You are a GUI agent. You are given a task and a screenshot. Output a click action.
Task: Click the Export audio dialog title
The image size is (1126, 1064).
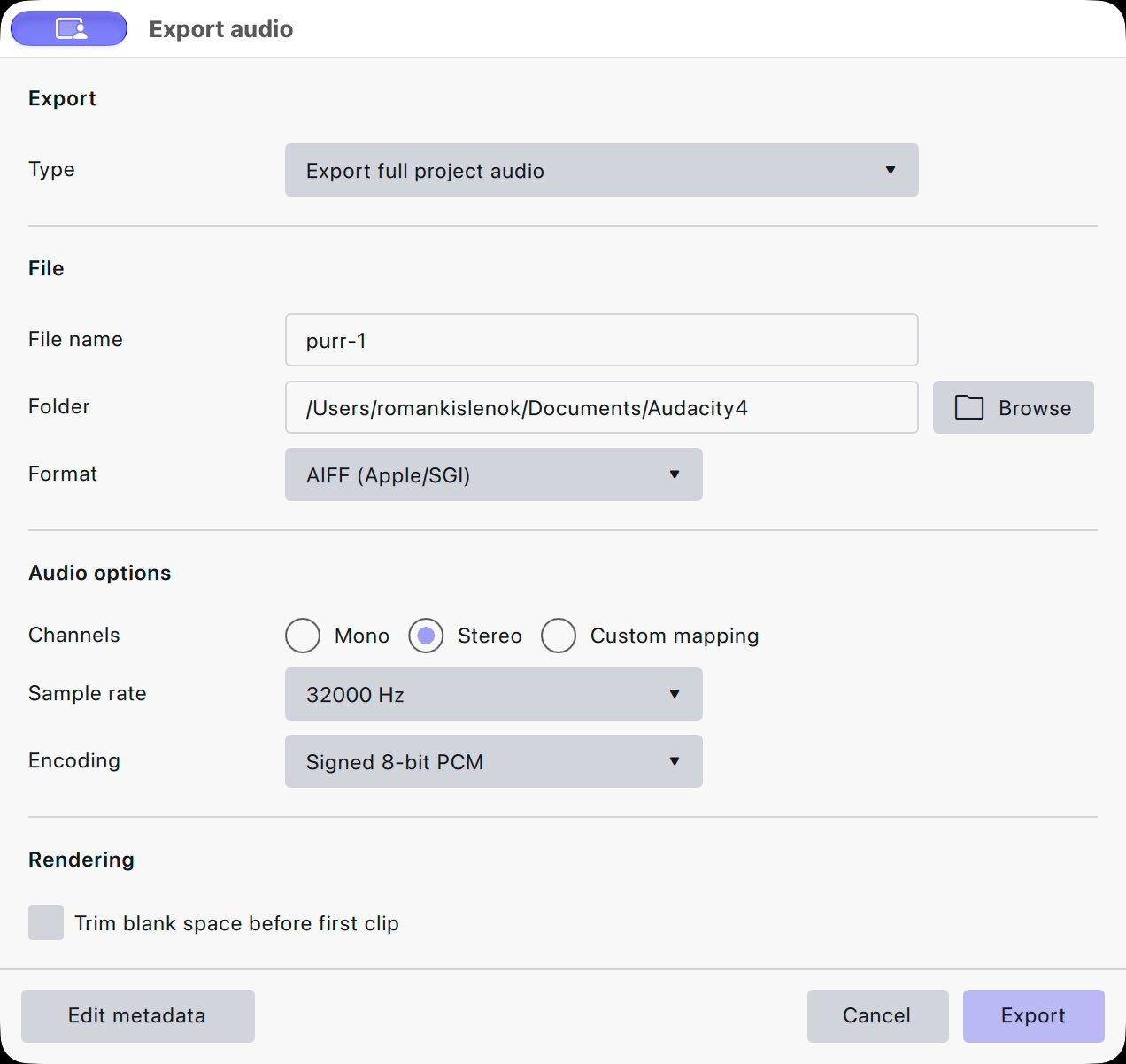tap(221, 29)
